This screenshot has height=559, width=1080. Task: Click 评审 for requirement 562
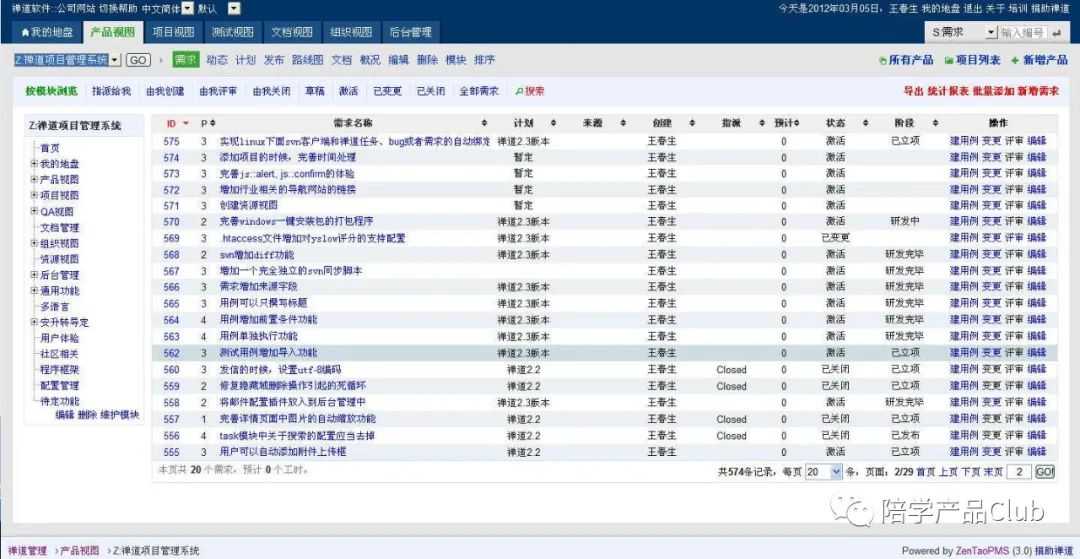tap(1013, 352)
